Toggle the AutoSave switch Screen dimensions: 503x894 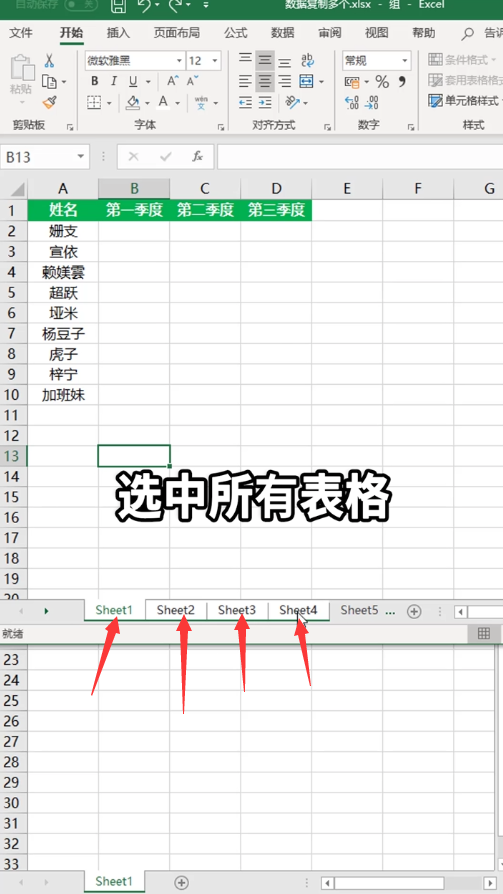point(81,5)
